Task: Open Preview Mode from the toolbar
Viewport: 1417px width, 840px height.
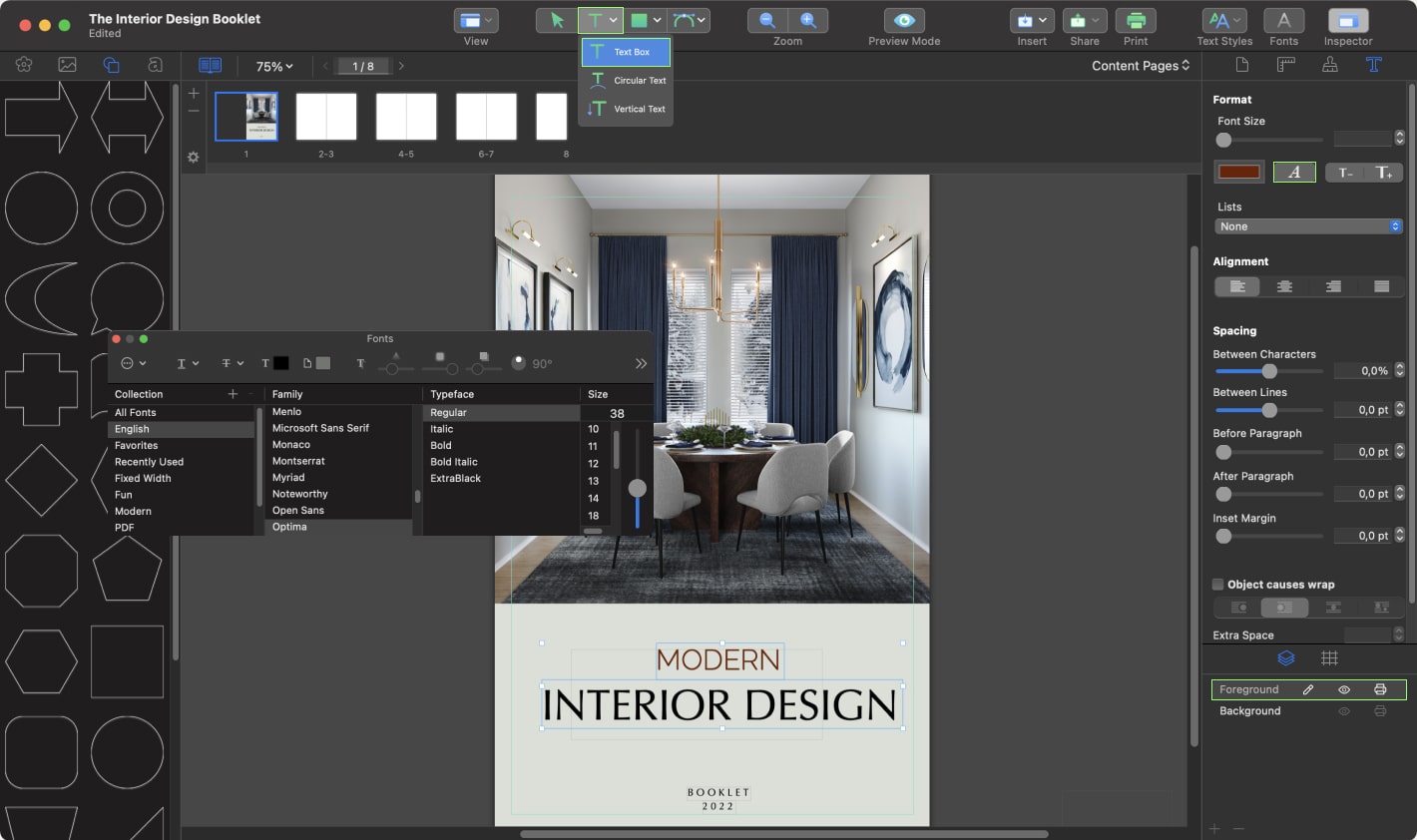Action: (x=903, y=20)
